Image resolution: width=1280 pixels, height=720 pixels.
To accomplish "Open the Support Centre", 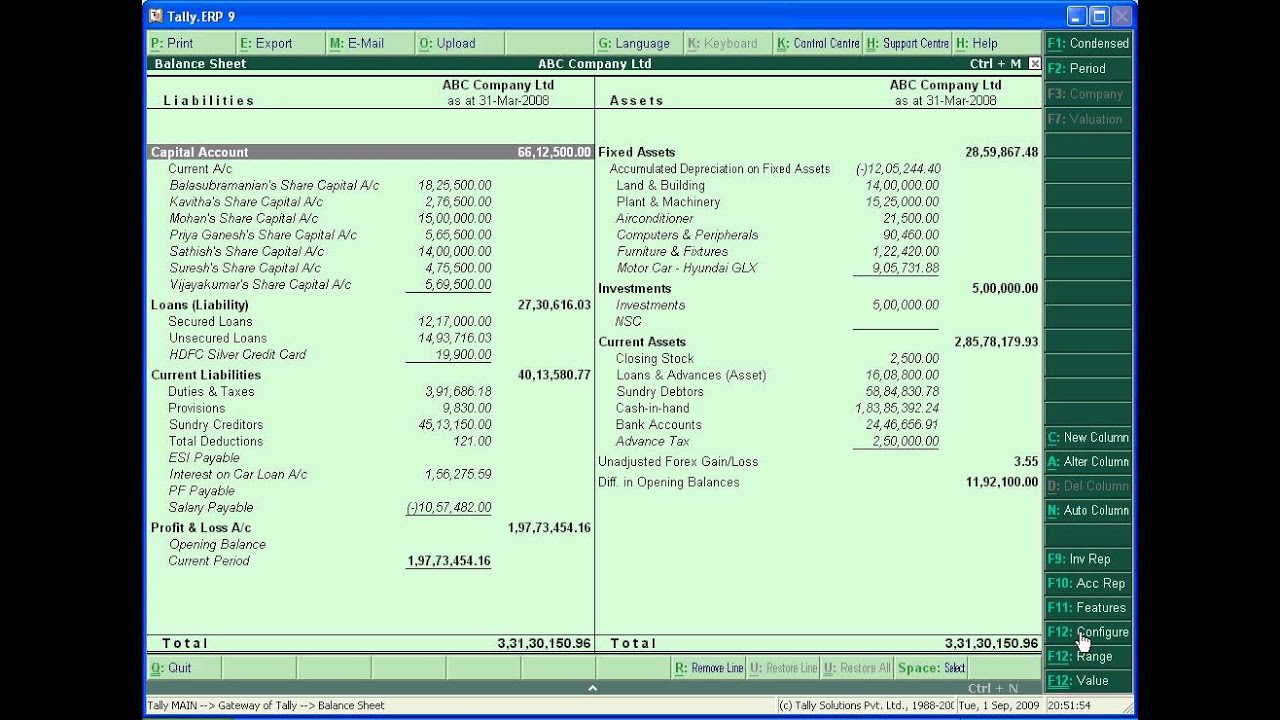I will click(908, 43).
